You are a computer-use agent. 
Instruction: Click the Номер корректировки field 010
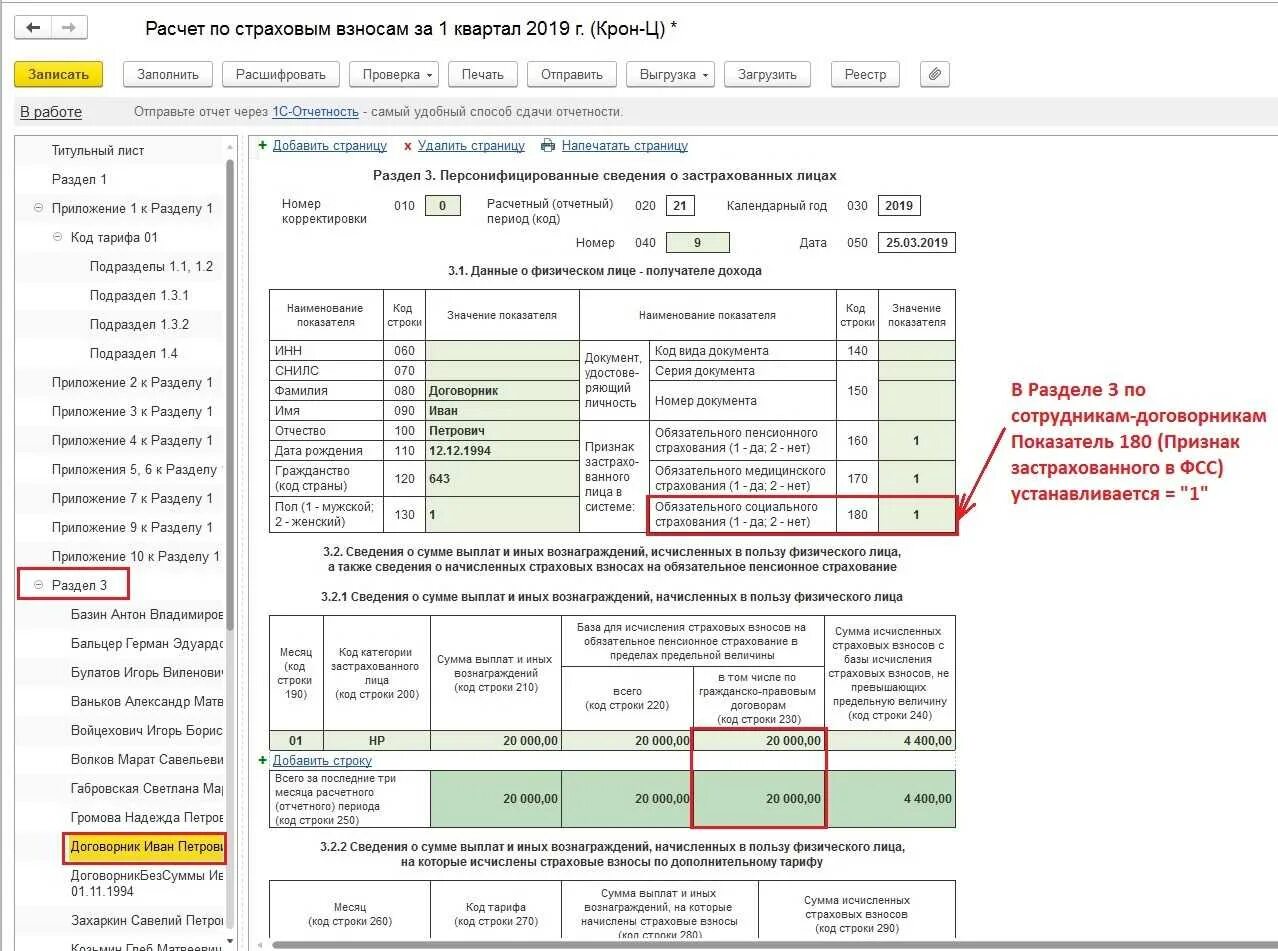443,206
